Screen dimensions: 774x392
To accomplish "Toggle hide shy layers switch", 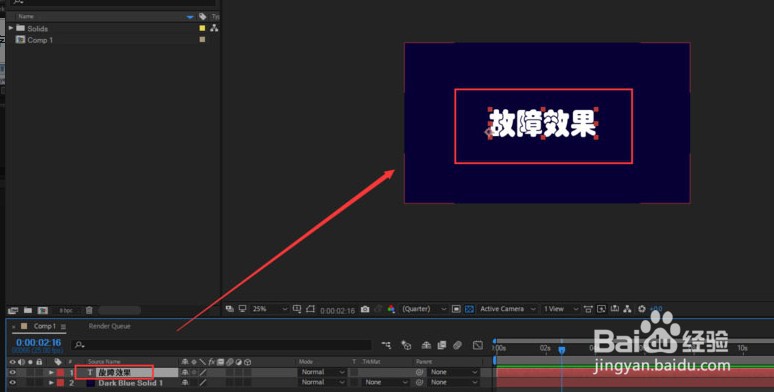I will coord(426,345).
